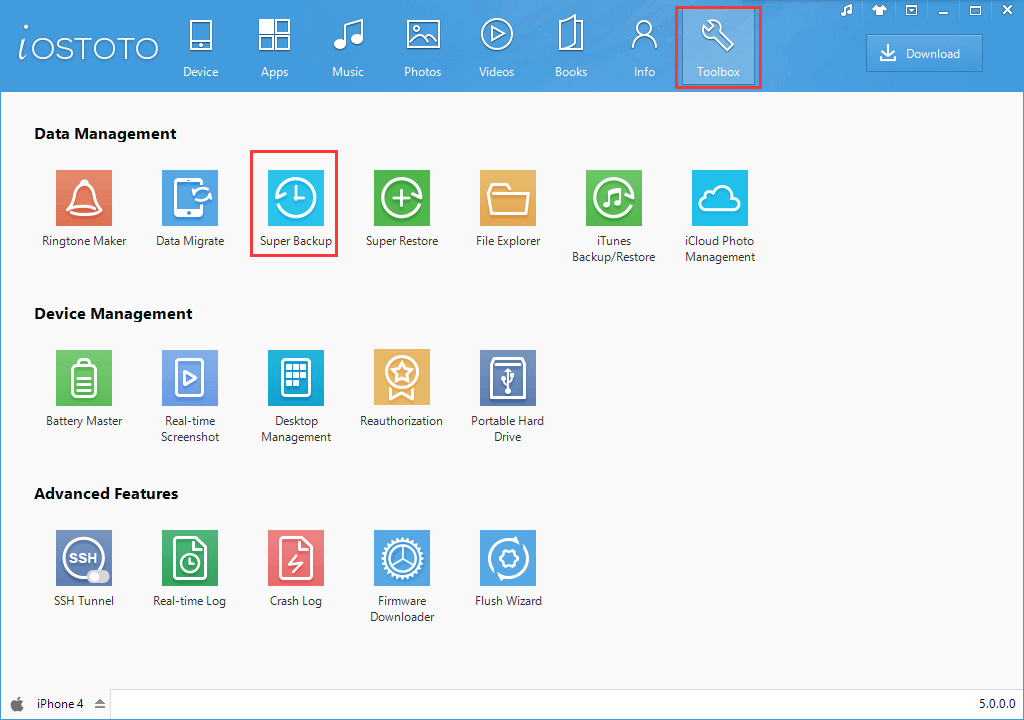Viewport: 1024px width, 720px height.
Task: Open iCloud Photo Management
Action: 720,198
